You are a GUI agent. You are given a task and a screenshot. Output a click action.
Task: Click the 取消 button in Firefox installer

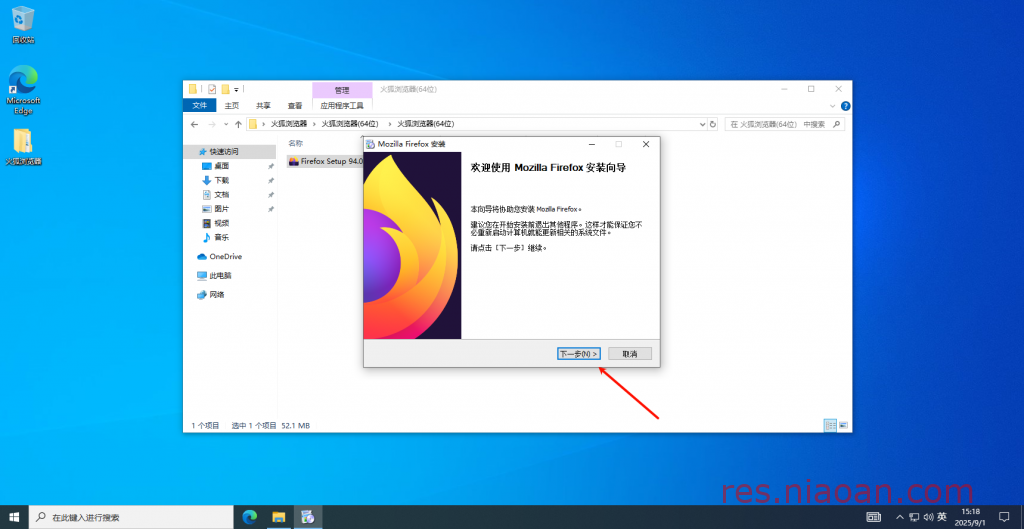click(630, 353)
